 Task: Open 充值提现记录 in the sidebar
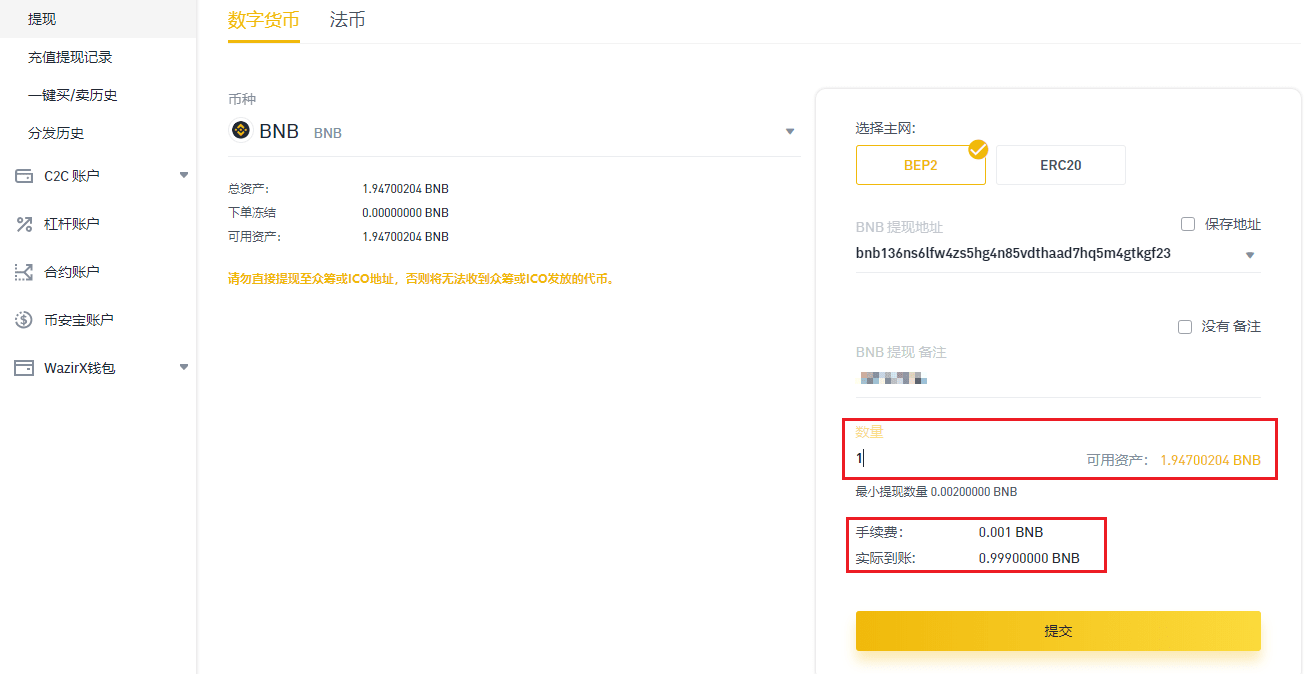point(70,57)
